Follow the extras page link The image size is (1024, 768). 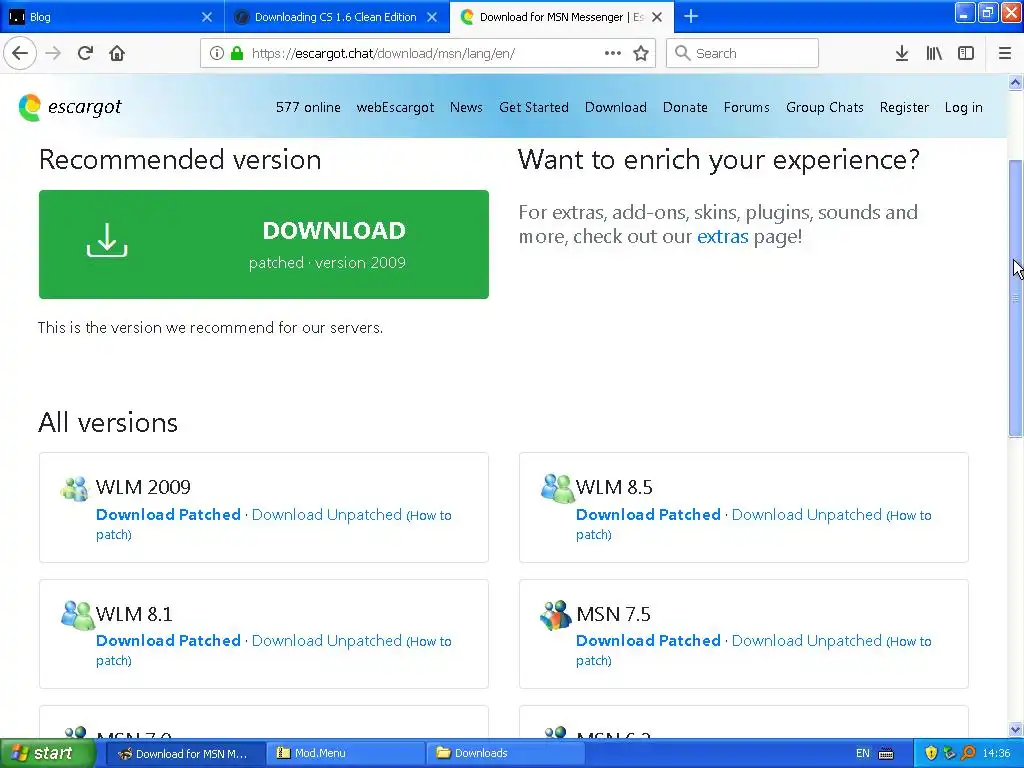click(722, 236)
